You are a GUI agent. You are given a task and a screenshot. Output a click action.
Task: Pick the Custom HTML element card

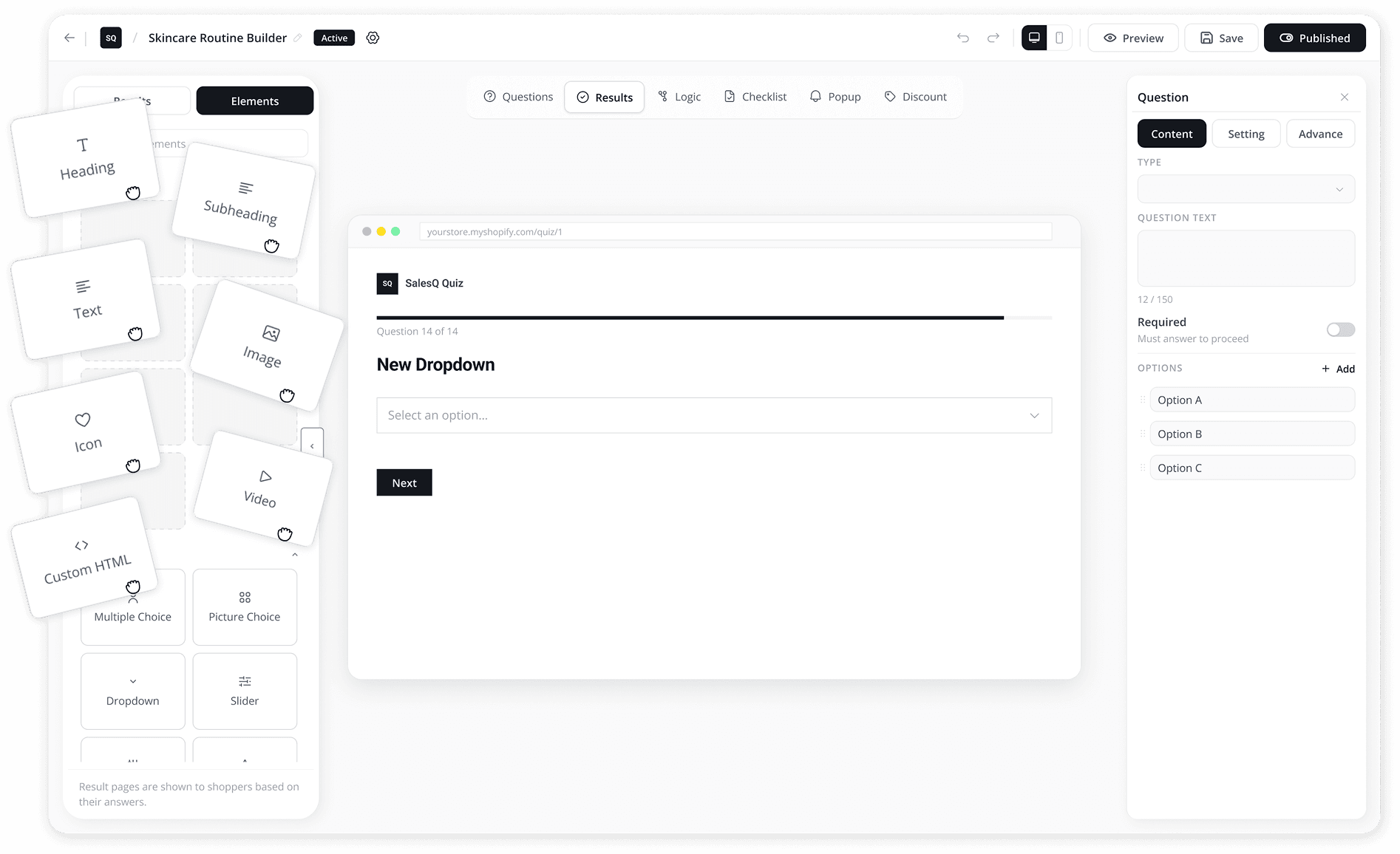[85, 558]
